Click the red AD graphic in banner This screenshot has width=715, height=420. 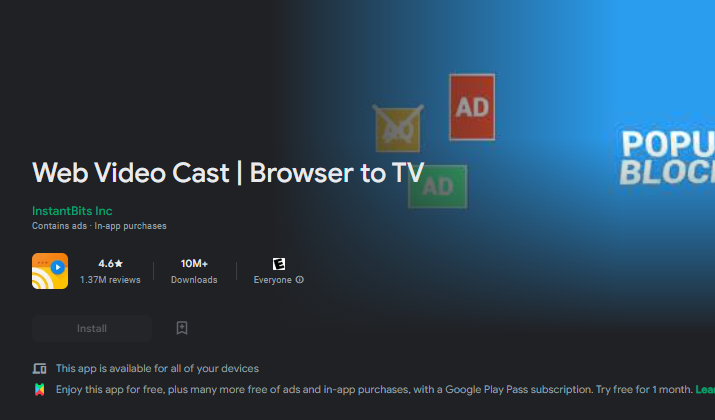point(472,107)
